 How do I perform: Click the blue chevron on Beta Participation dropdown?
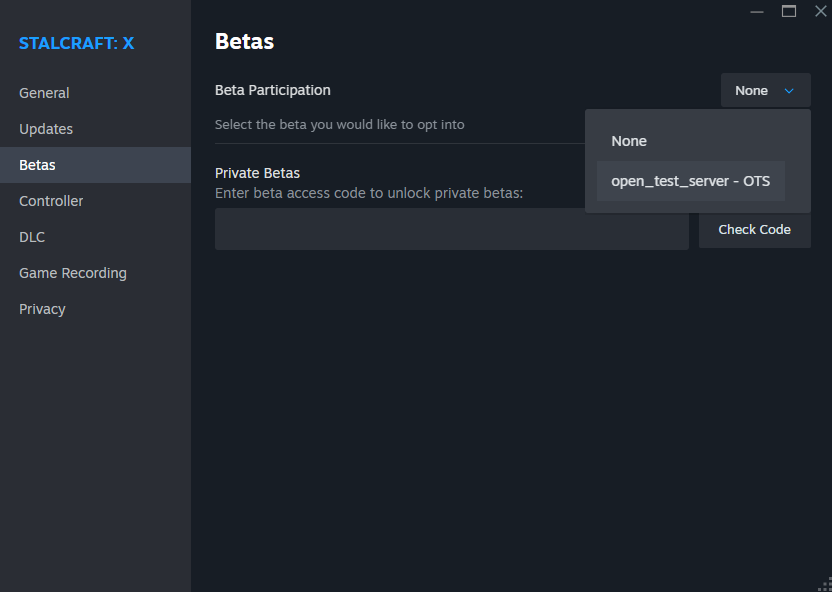tap(789, 91)
